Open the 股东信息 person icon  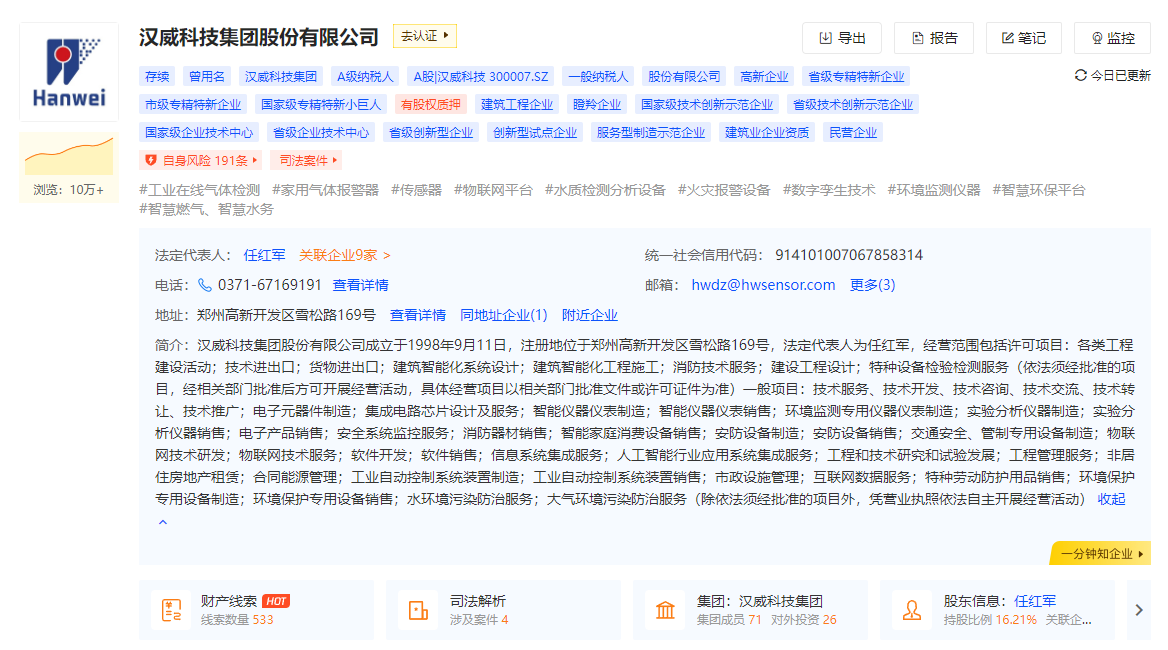point(912,610)
